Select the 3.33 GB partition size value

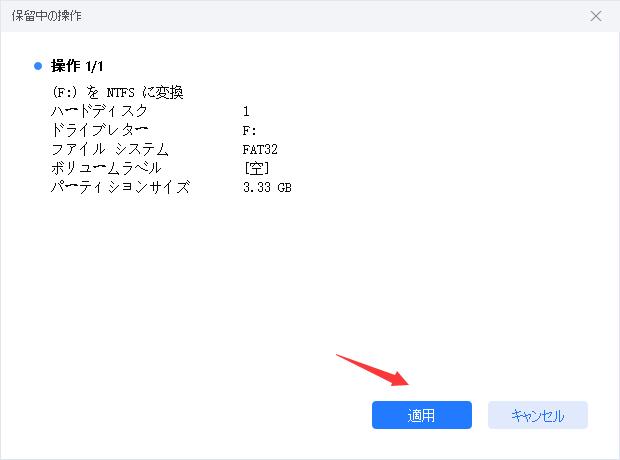(267, 187)
